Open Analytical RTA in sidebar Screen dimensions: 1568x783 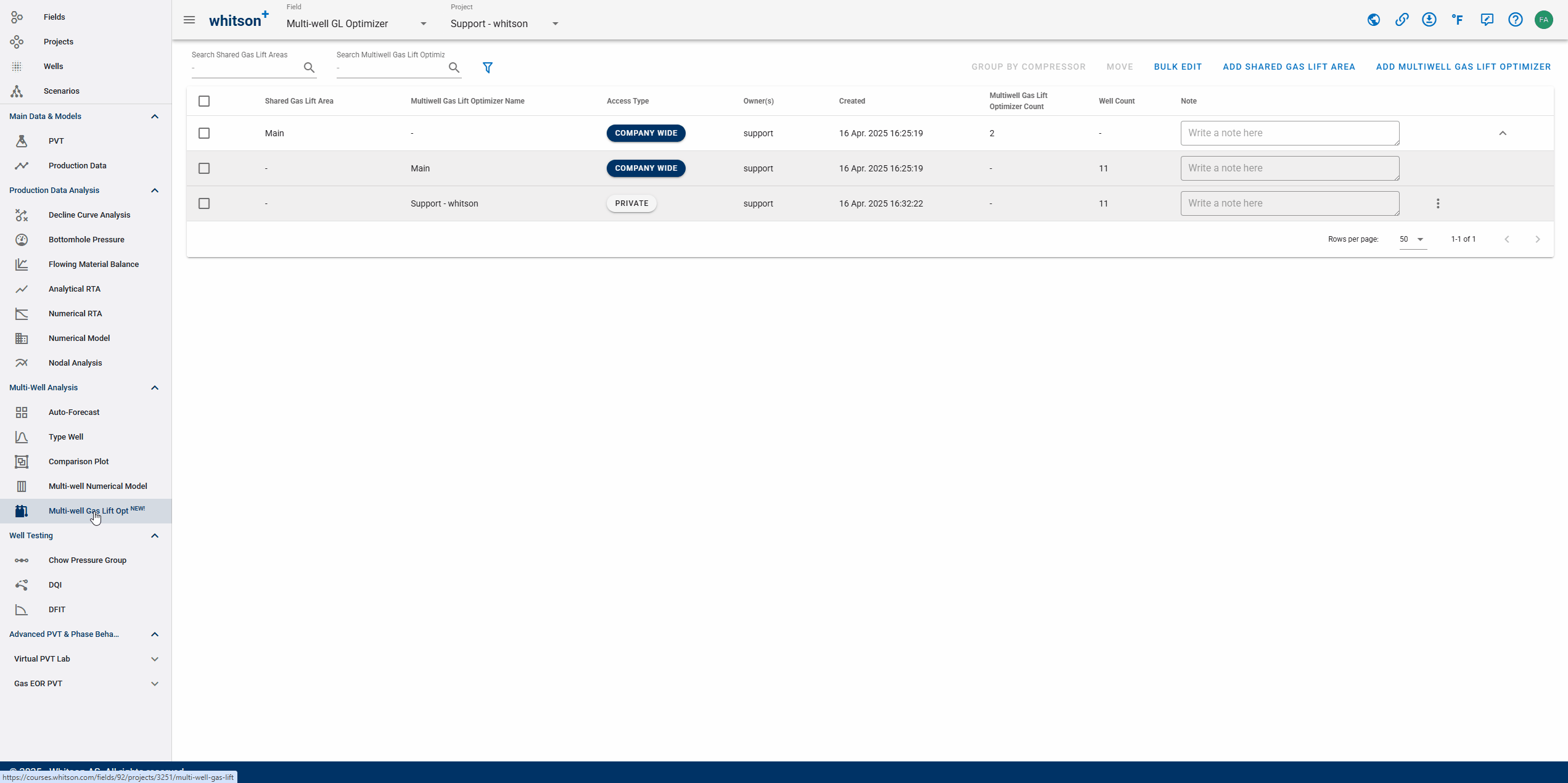(x=86, y=289)
